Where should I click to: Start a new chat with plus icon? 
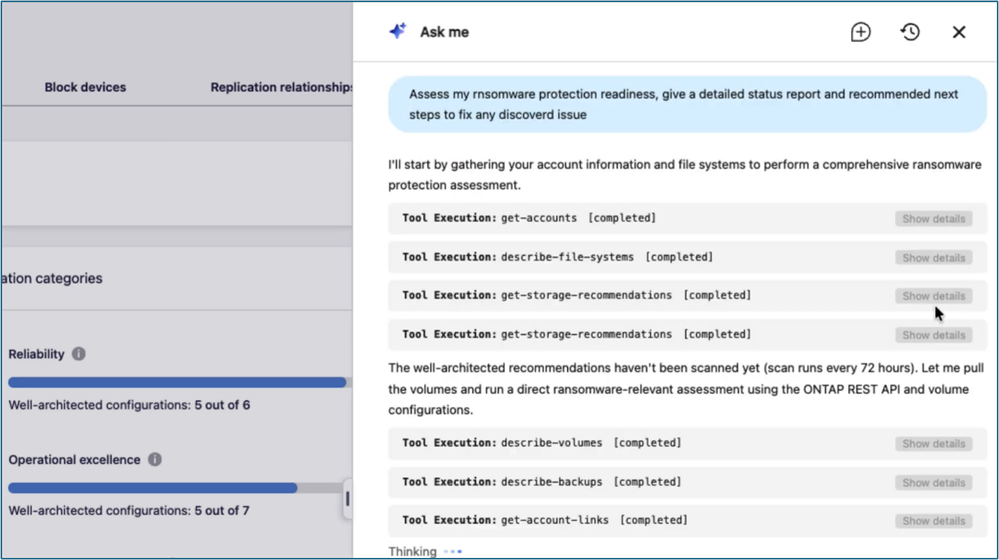[x=860, y=32]
